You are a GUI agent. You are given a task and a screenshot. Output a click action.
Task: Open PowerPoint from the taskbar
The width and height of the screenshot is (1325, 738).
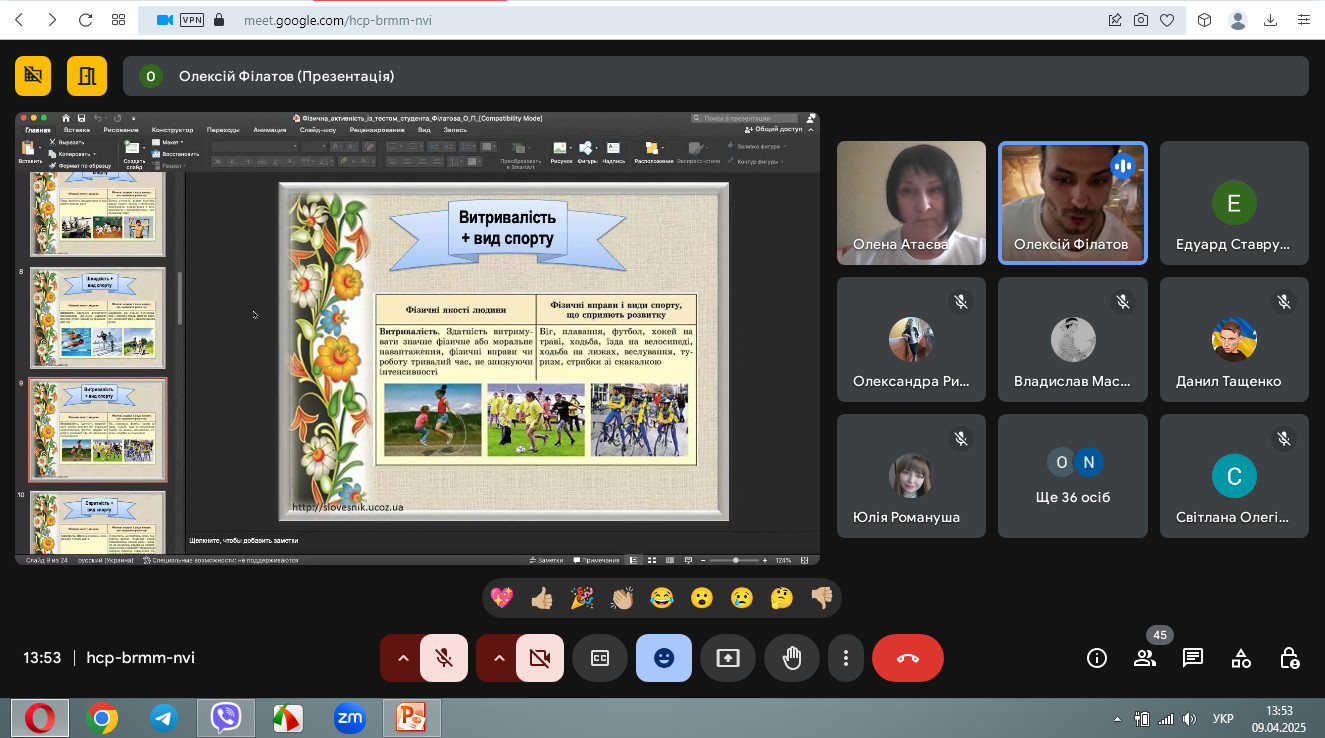point(412,718)
